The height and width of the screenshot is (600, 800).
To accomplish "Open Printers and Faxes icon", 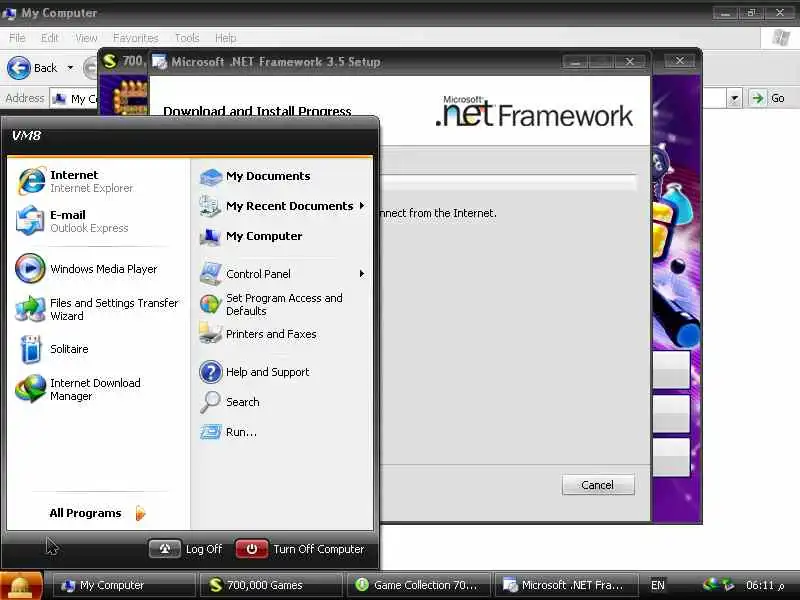I will coord(210,334).
